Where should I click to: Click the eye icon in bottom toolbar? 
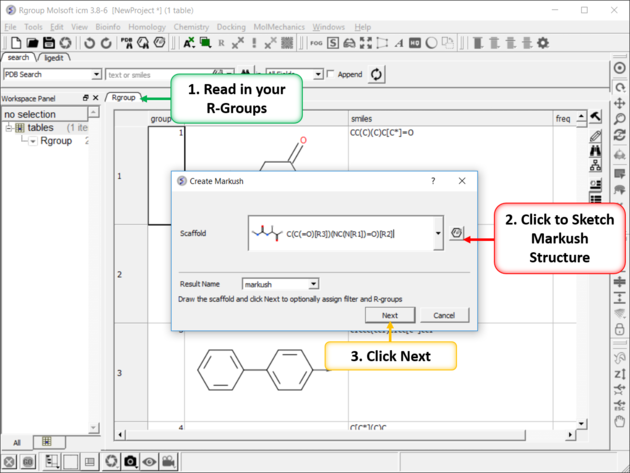[x=149, y=461]
